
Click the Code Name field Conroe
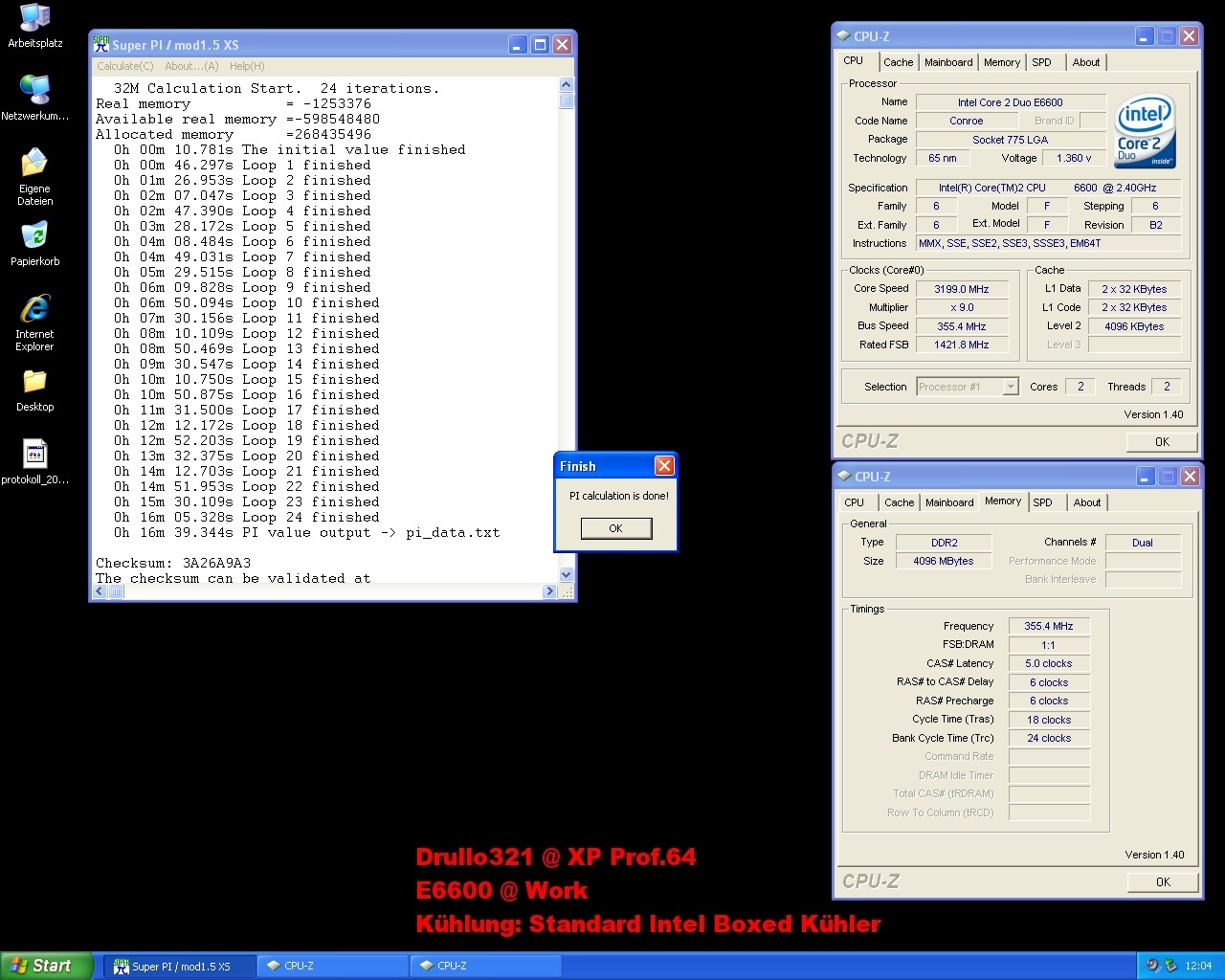(967, 121)
